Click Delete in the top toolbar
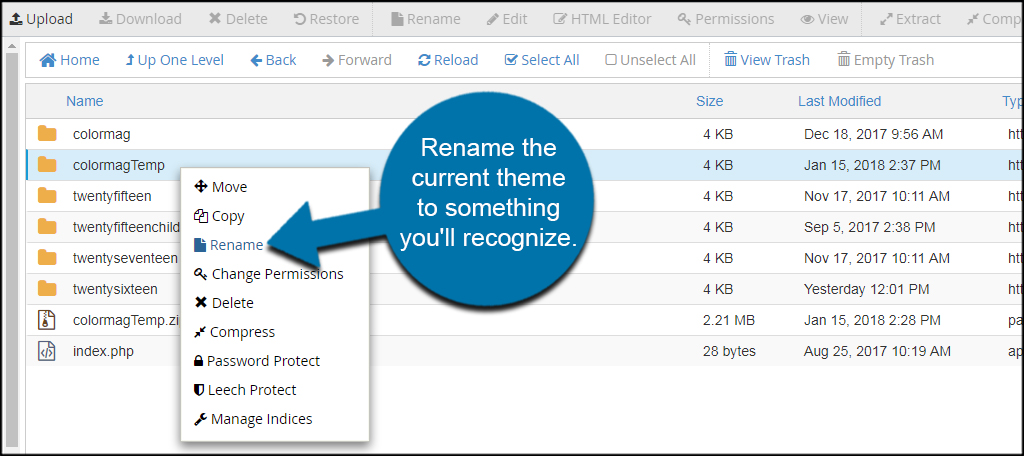1024x456 pixels. pyautogui.click(x=238, y=19)
